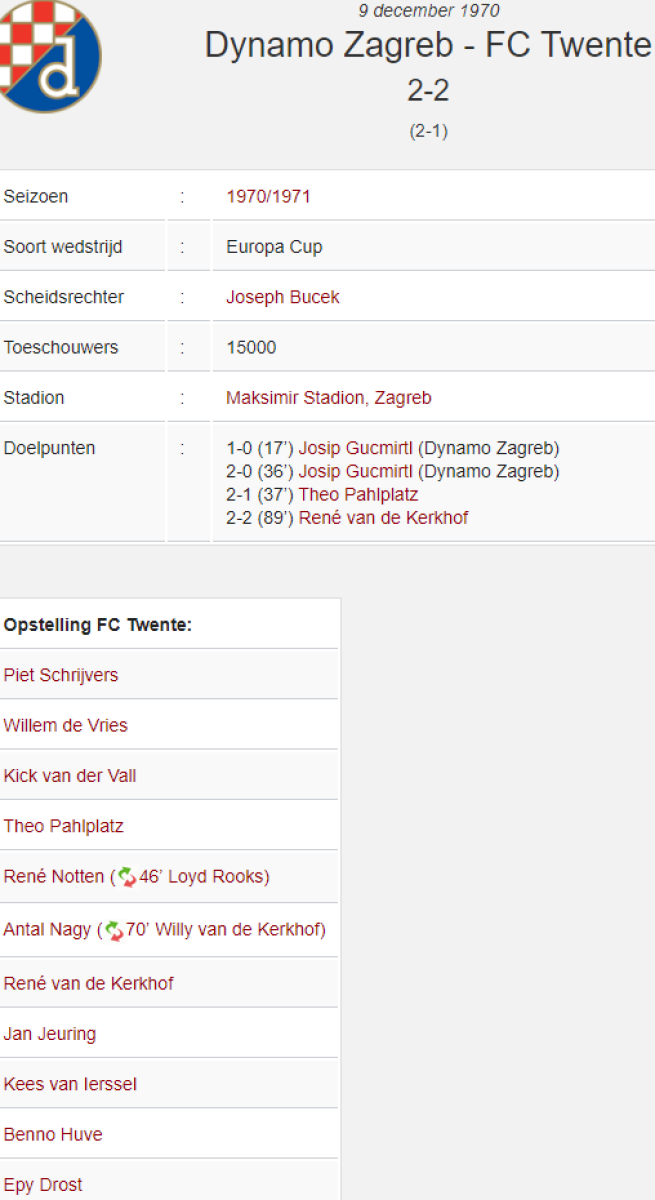Open Kick van der Vall profile

[x=70, y=776]
